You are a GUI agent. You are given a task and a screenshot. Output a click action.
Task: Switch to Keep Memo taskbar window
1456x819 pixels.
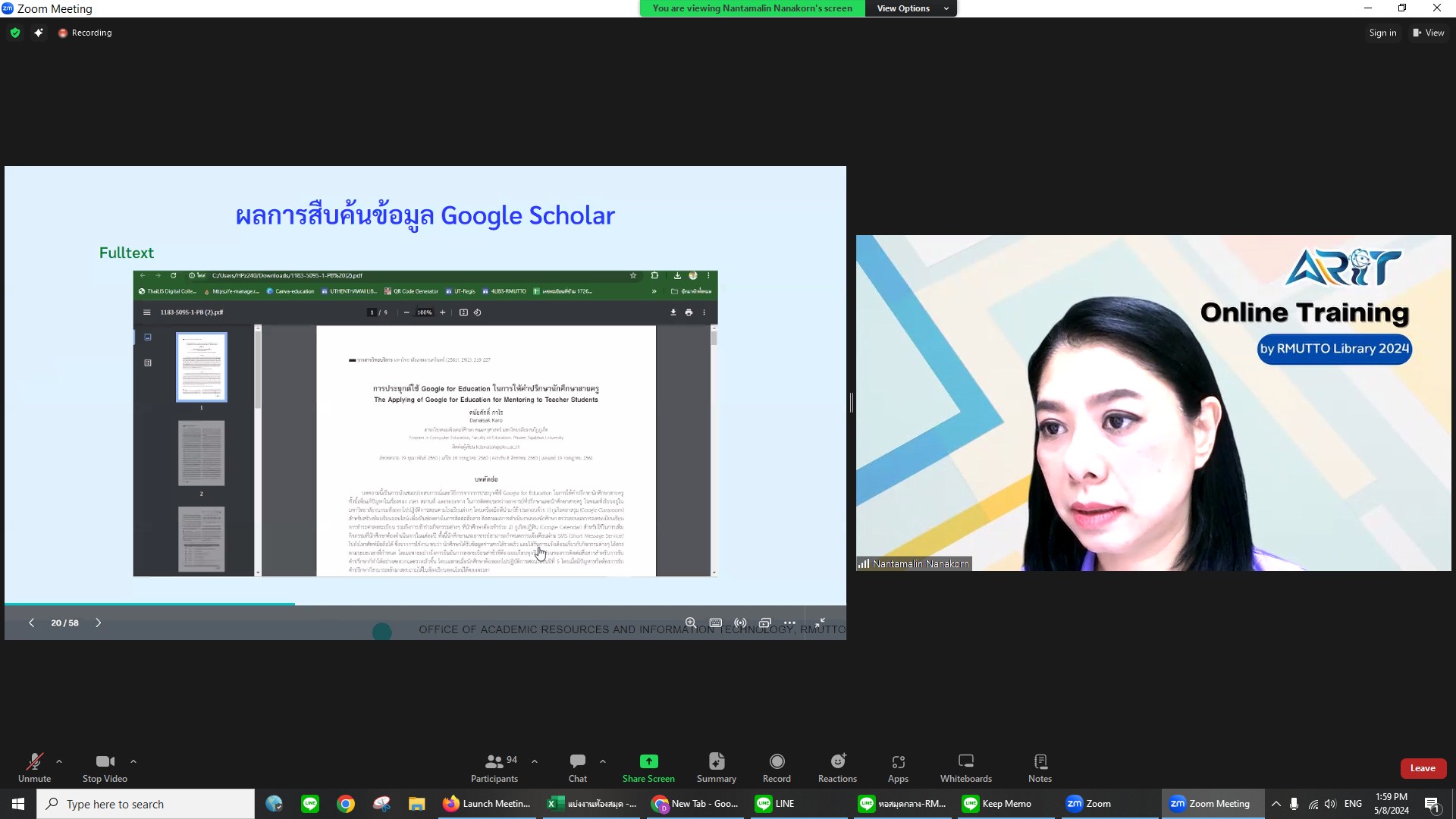(x=1007, y=804)
